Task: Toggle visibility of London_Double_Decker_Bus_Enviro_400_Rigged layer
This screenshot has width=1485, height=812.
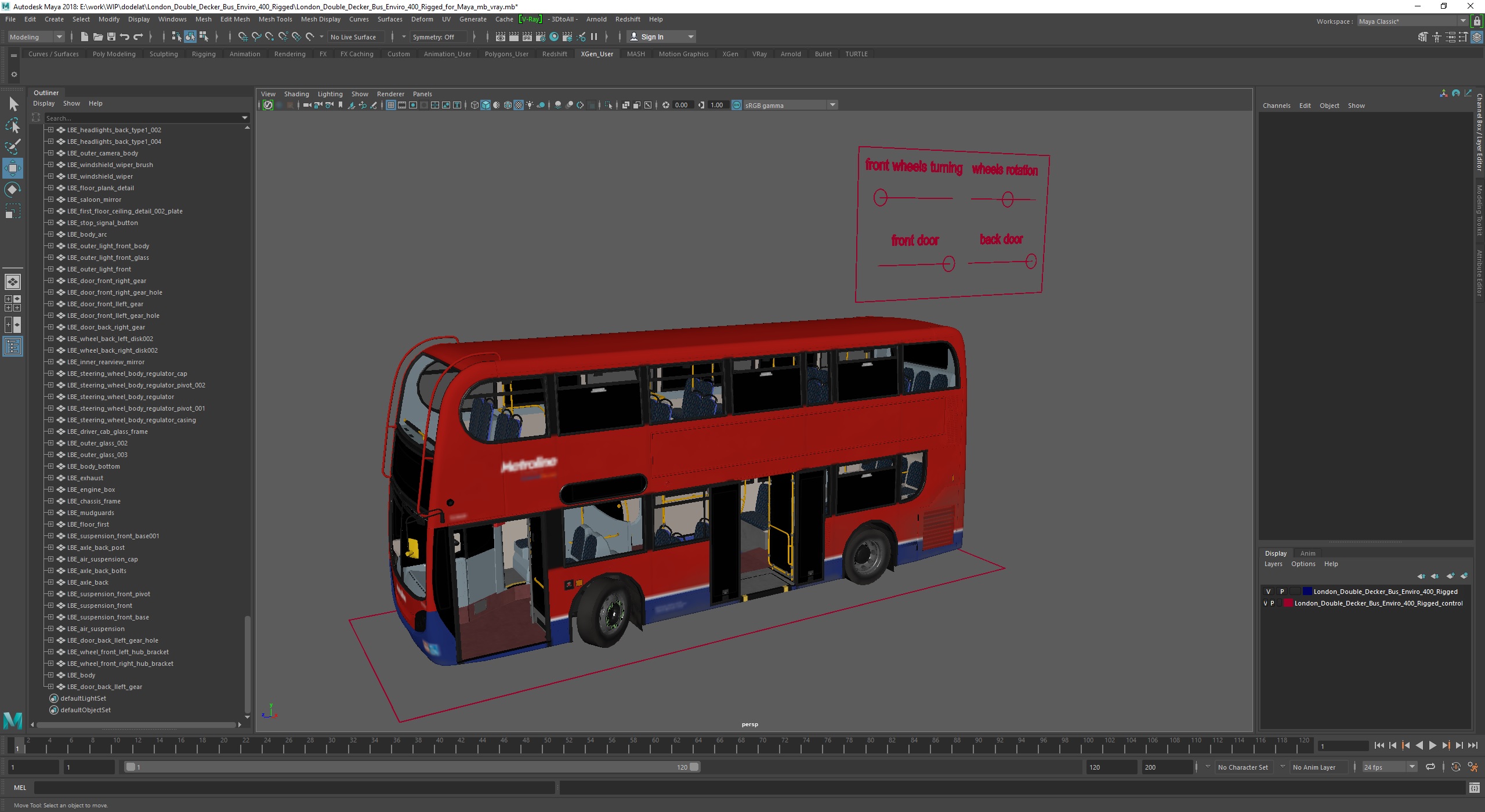Action: coord(1268,592)
